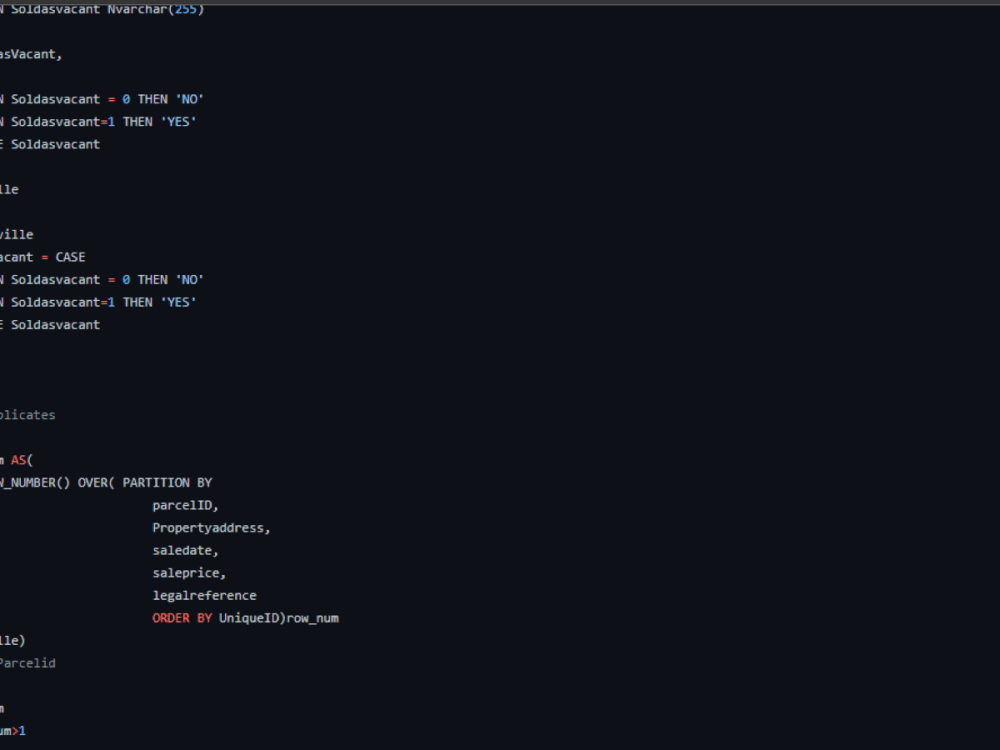The image size is (1000, 750).
Task: Select the 'CASE' keyword
Action: point(70,257)
